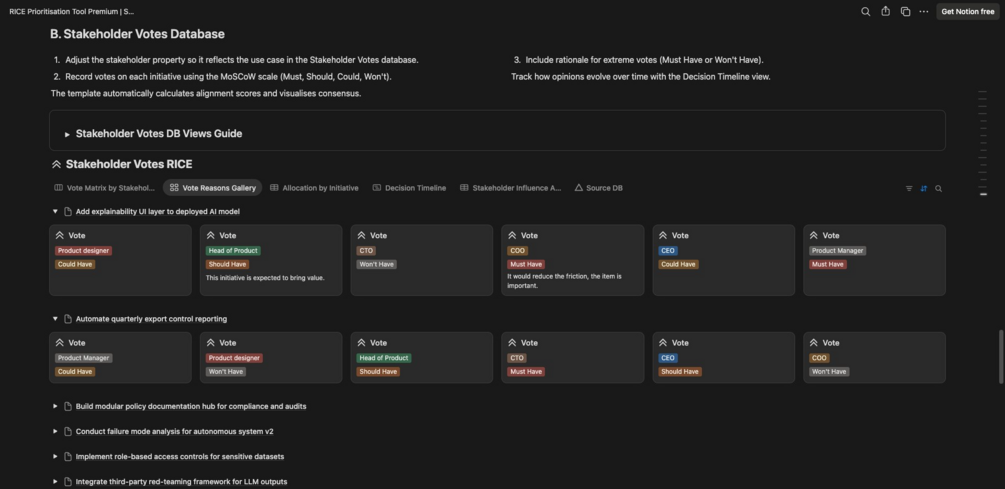Image resolution: width=1005 pixels, height=489 pixels.
Task: Switch to the Decision Timeline tab
Action: (x=409, y=188)
